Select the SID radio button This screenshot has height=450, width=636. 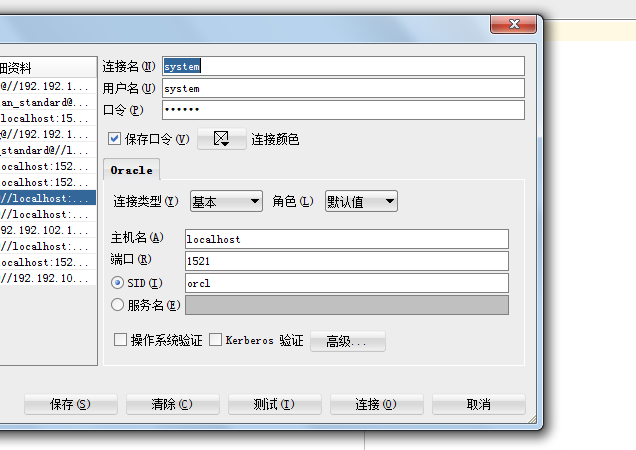pos(117,283)
